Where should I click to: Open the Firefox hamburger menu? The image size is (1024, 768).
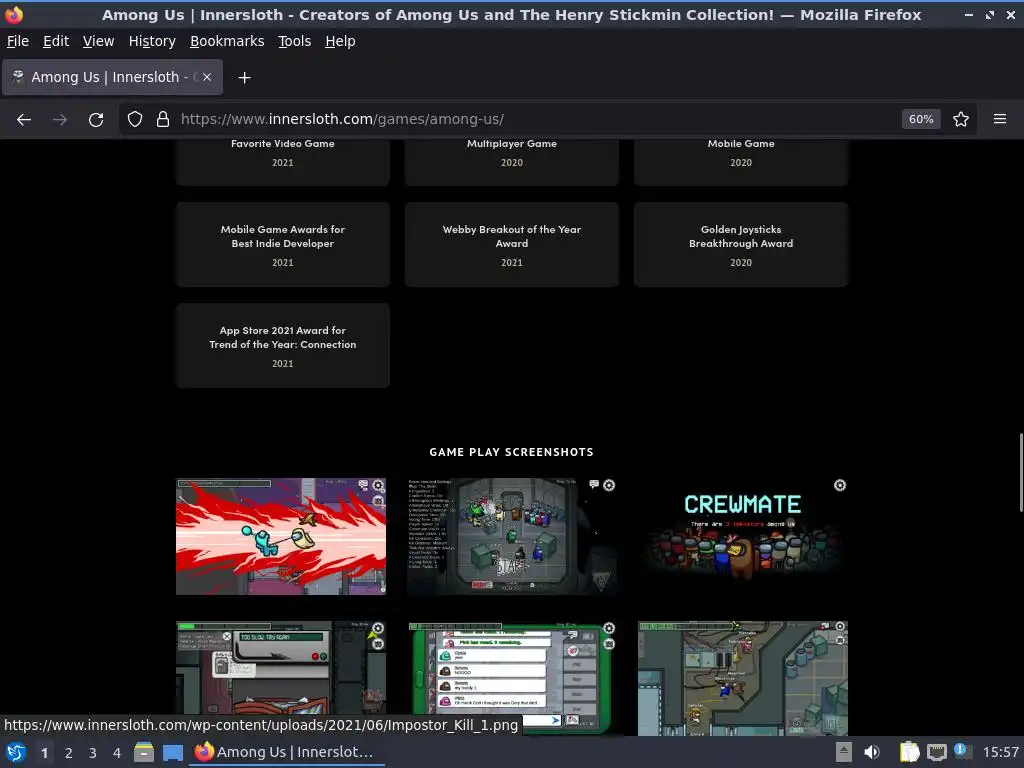pos(1000,120)
